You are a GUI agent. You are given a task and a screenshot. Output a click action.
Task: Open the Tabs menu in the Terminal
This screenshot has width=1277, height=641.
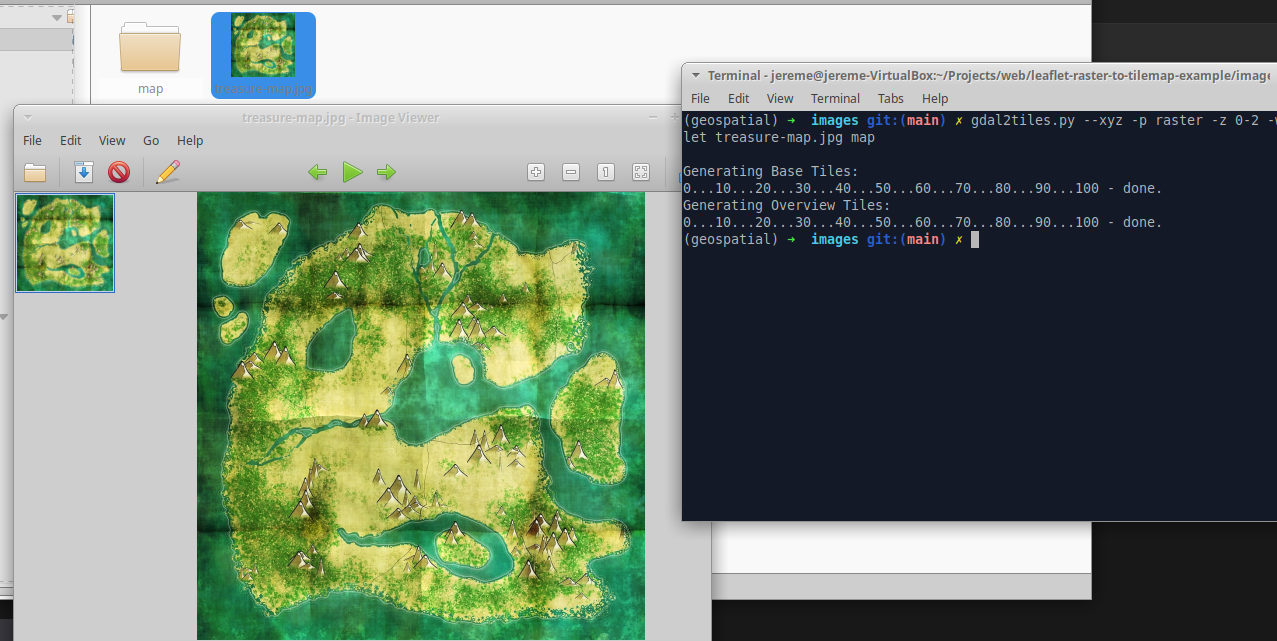pyautogui.click(x=890, y=98)
